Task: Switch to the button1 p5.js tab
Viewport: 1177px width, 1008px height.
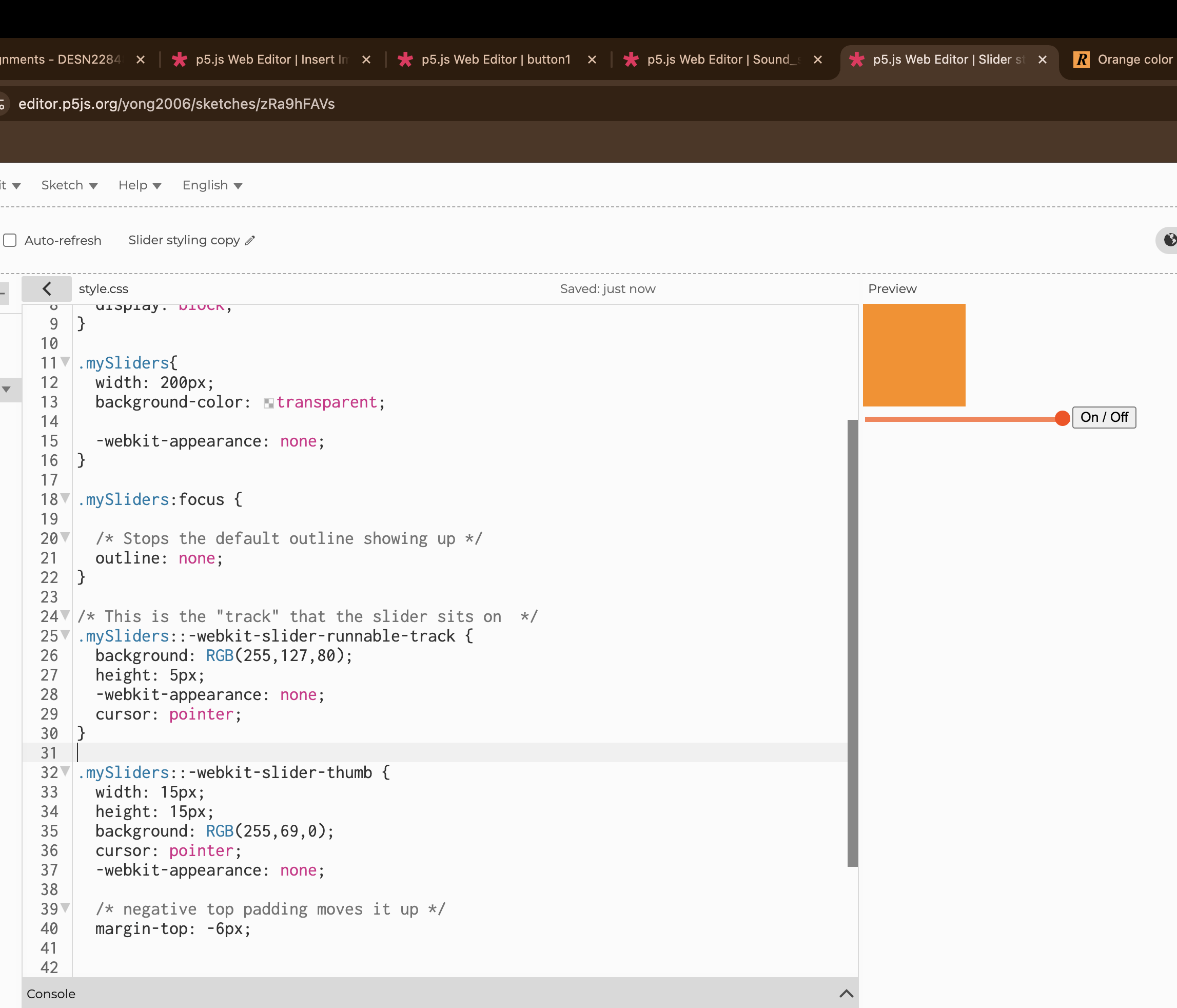Action: (x=495, y=60)
